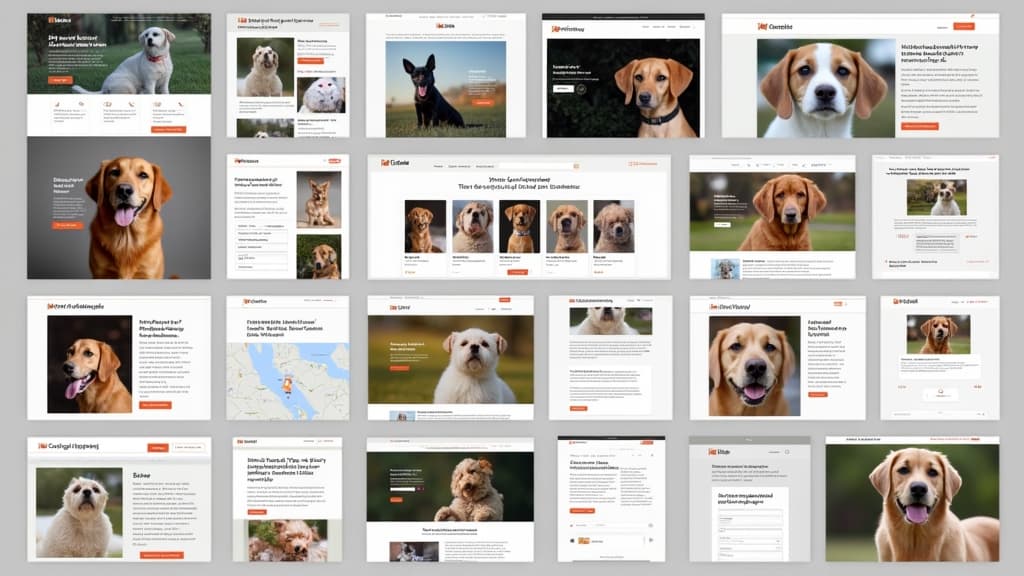
Task: Click the bookmark icon beside the article title
Action: 652,455
